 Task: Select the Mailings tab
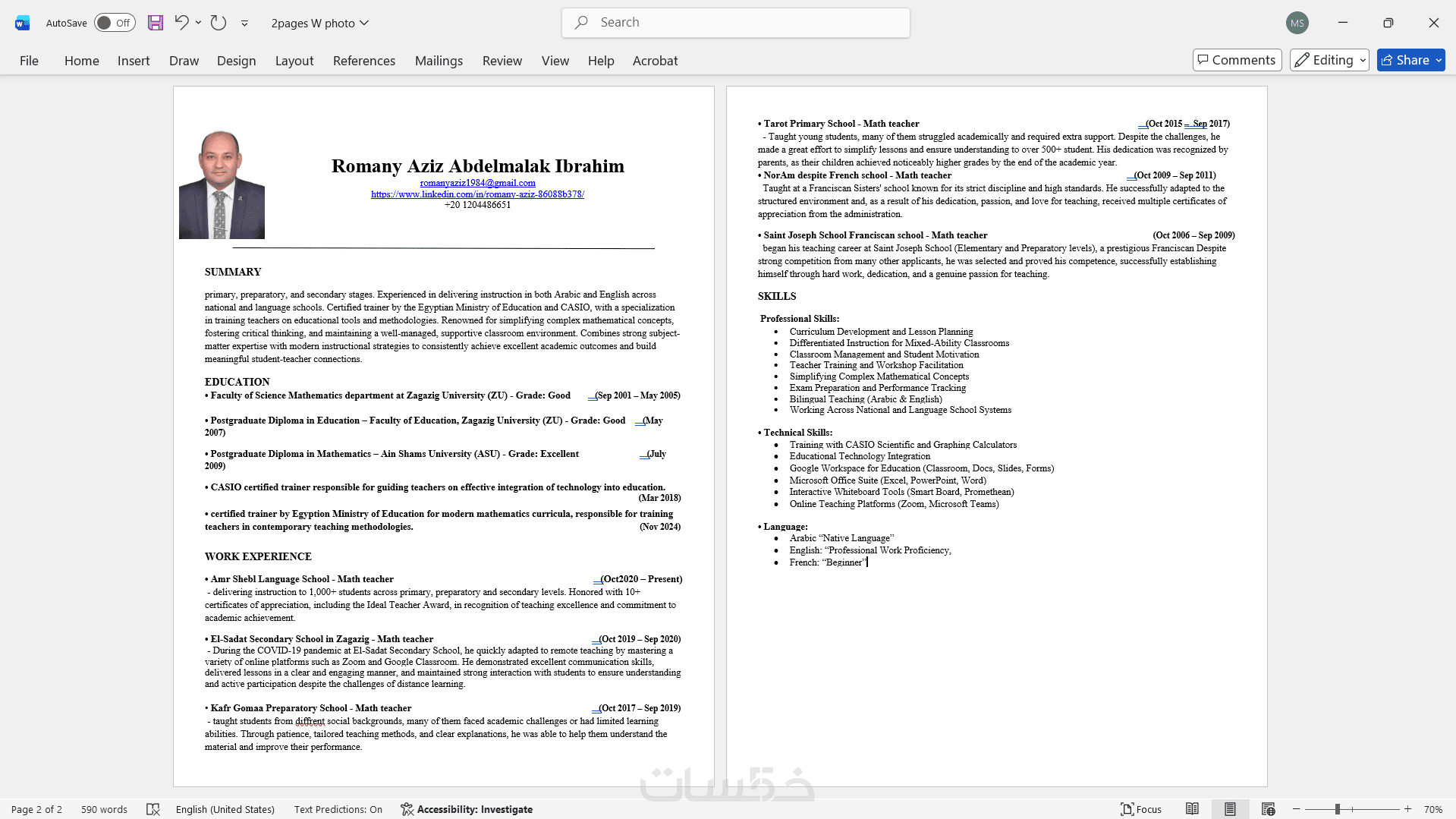(439, 61)
